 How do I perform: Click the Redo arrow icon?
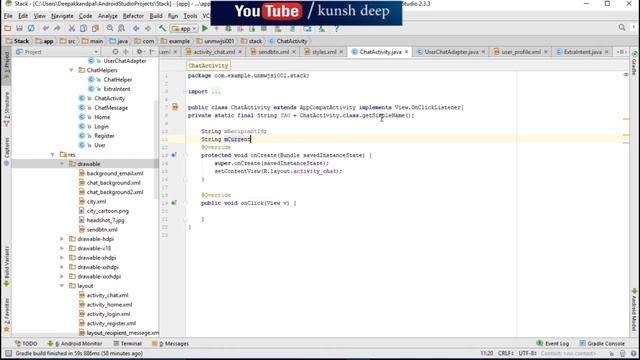coord(57,28)
